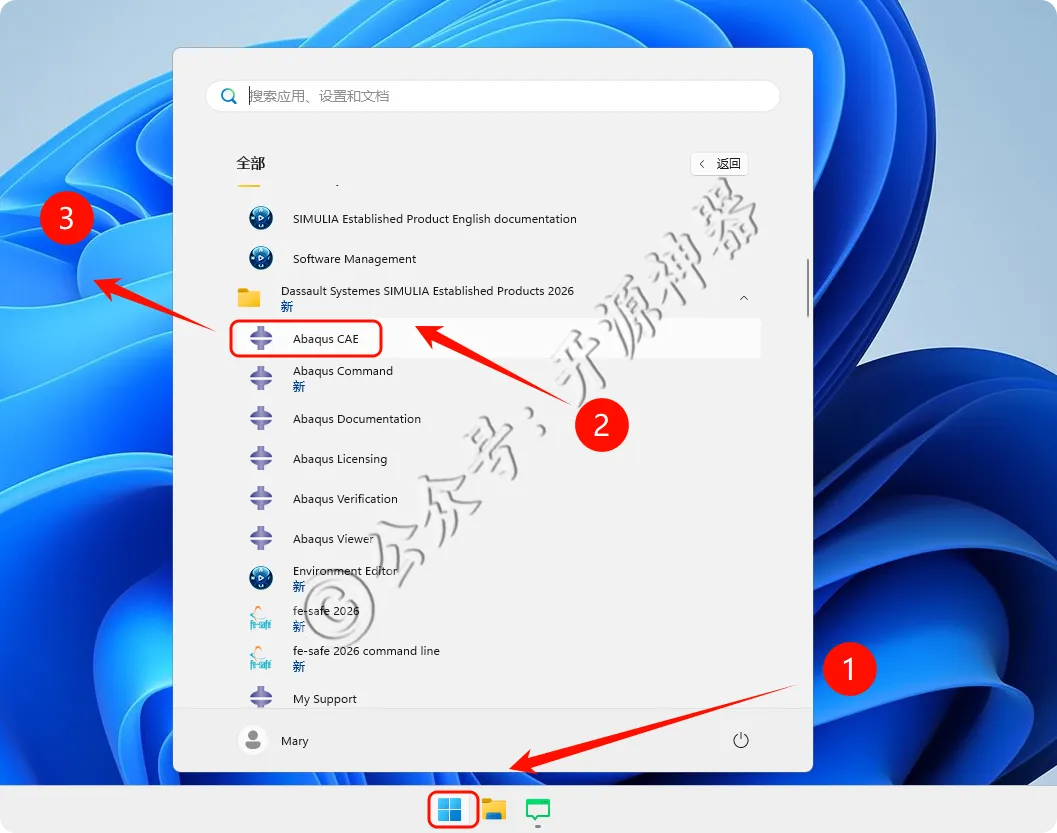Select the "Abaqus CAE" label

[x=326, y=339]
